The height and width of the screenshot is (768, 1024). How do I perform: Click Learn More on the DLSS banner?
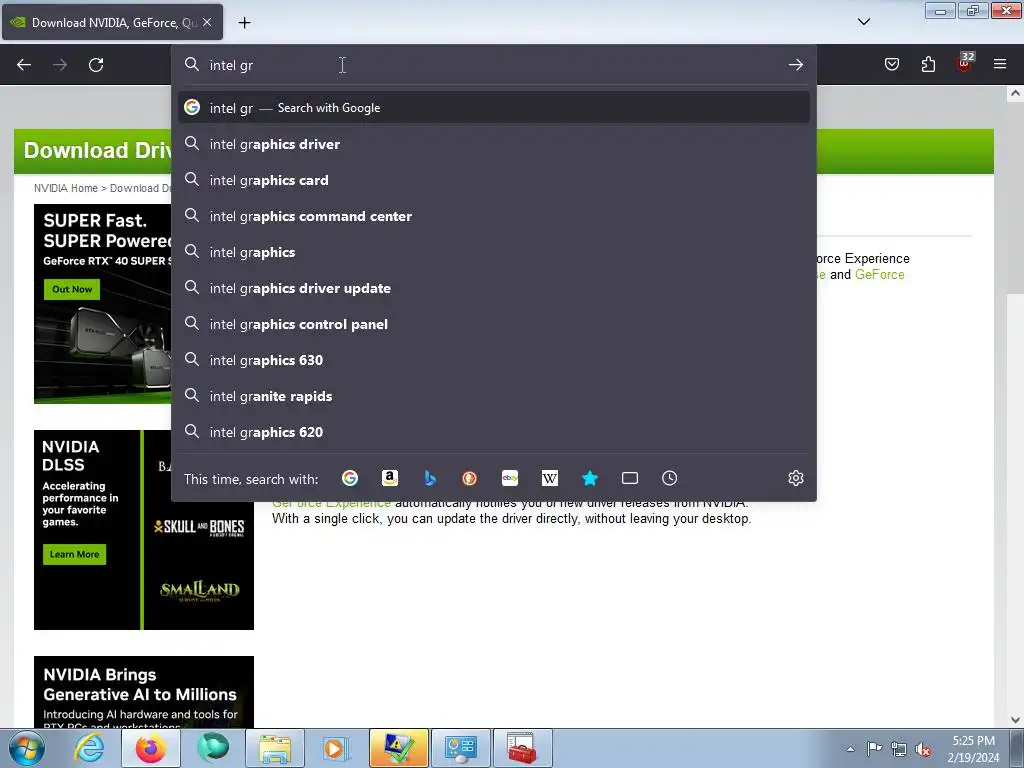[74, 554]
